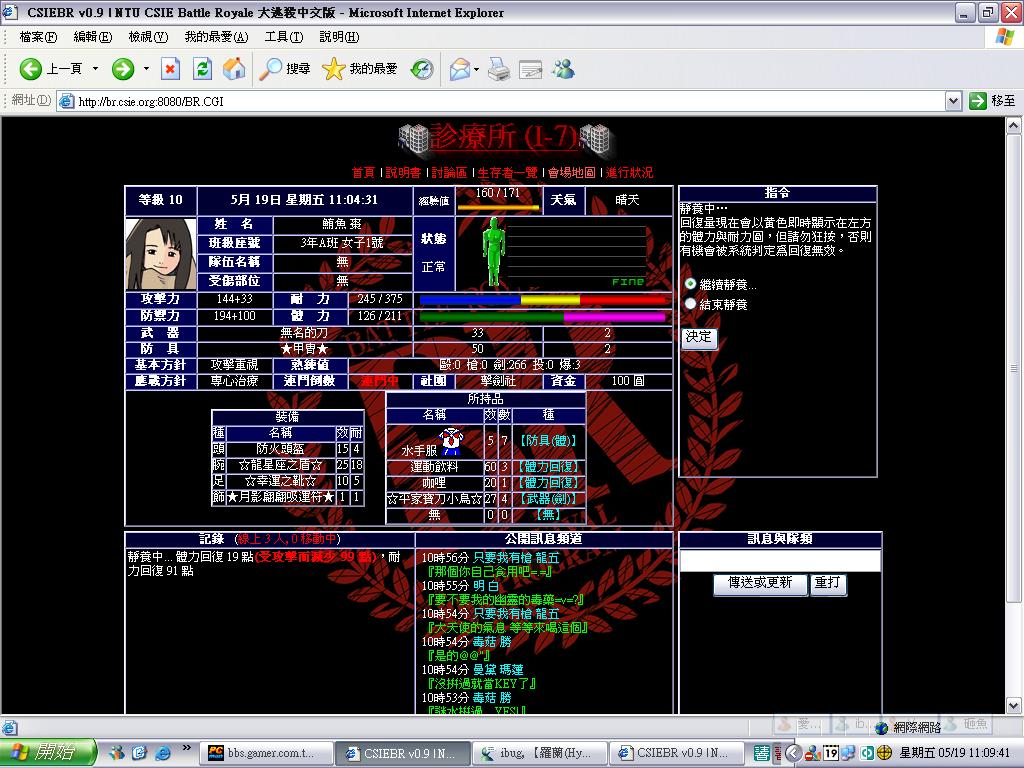Open the Forward button history dropdown arrow

[x=146, y=69]
